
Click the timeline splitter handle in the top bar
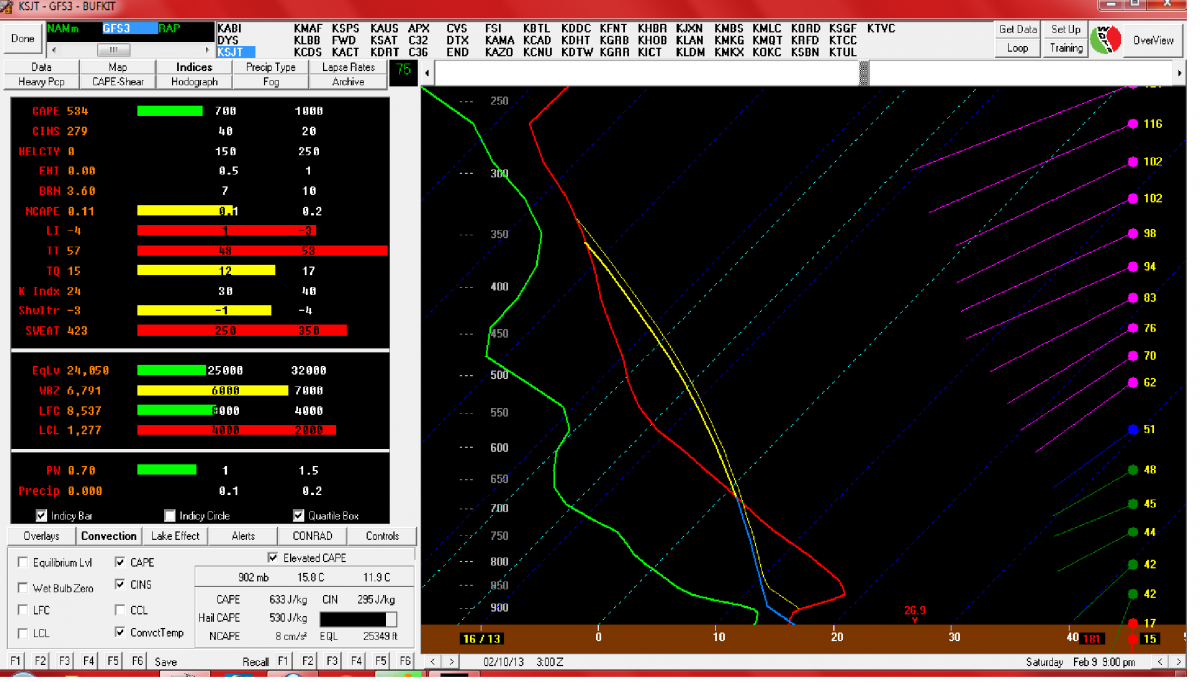click(x=864, y=73)
